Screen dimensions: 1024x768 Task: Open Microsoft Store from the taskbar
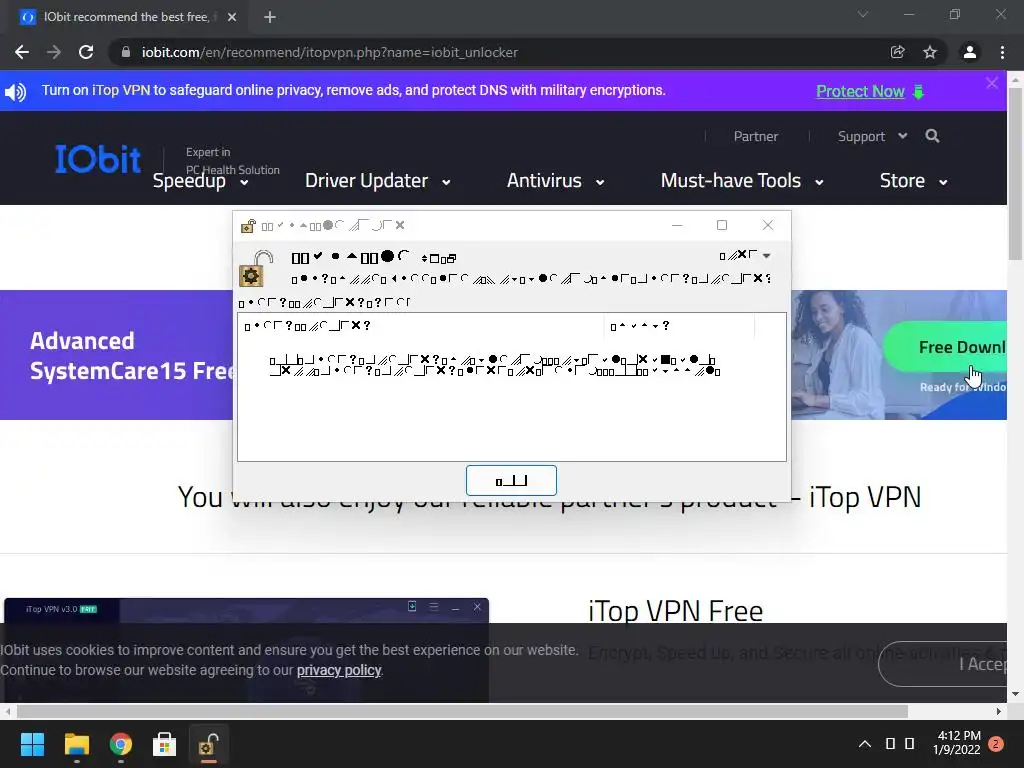[x=165, y=744]
